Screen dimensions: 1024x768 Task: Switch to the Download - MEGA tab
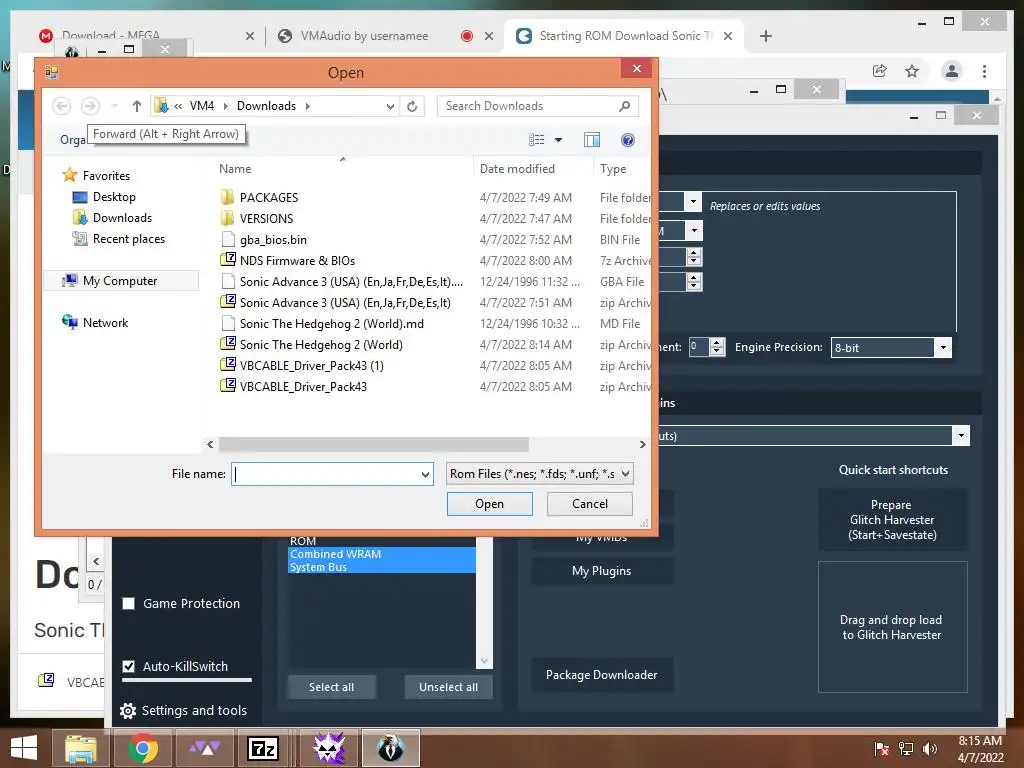point(147,36)
